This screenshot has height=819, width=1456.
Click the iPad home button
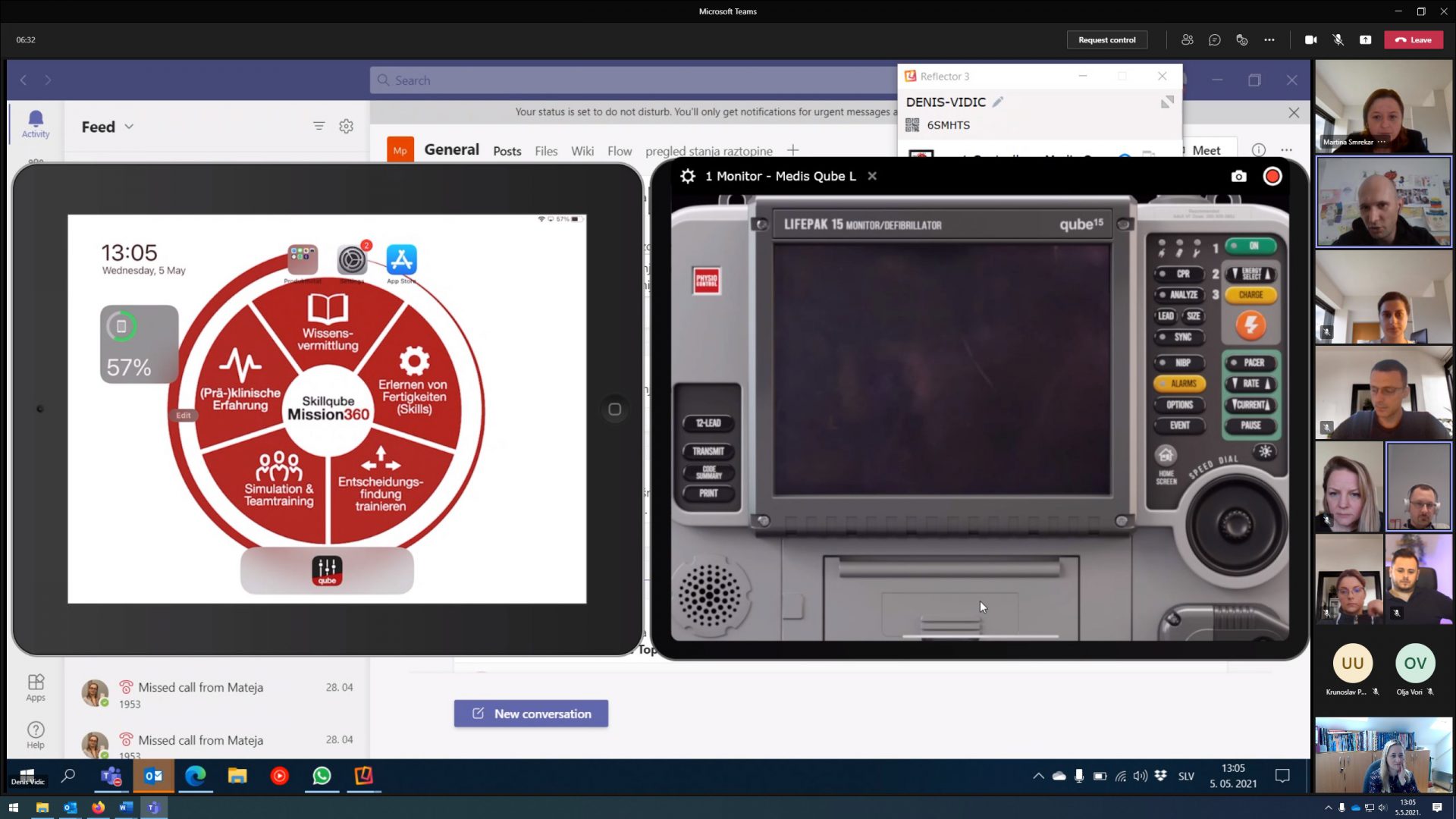614,409
